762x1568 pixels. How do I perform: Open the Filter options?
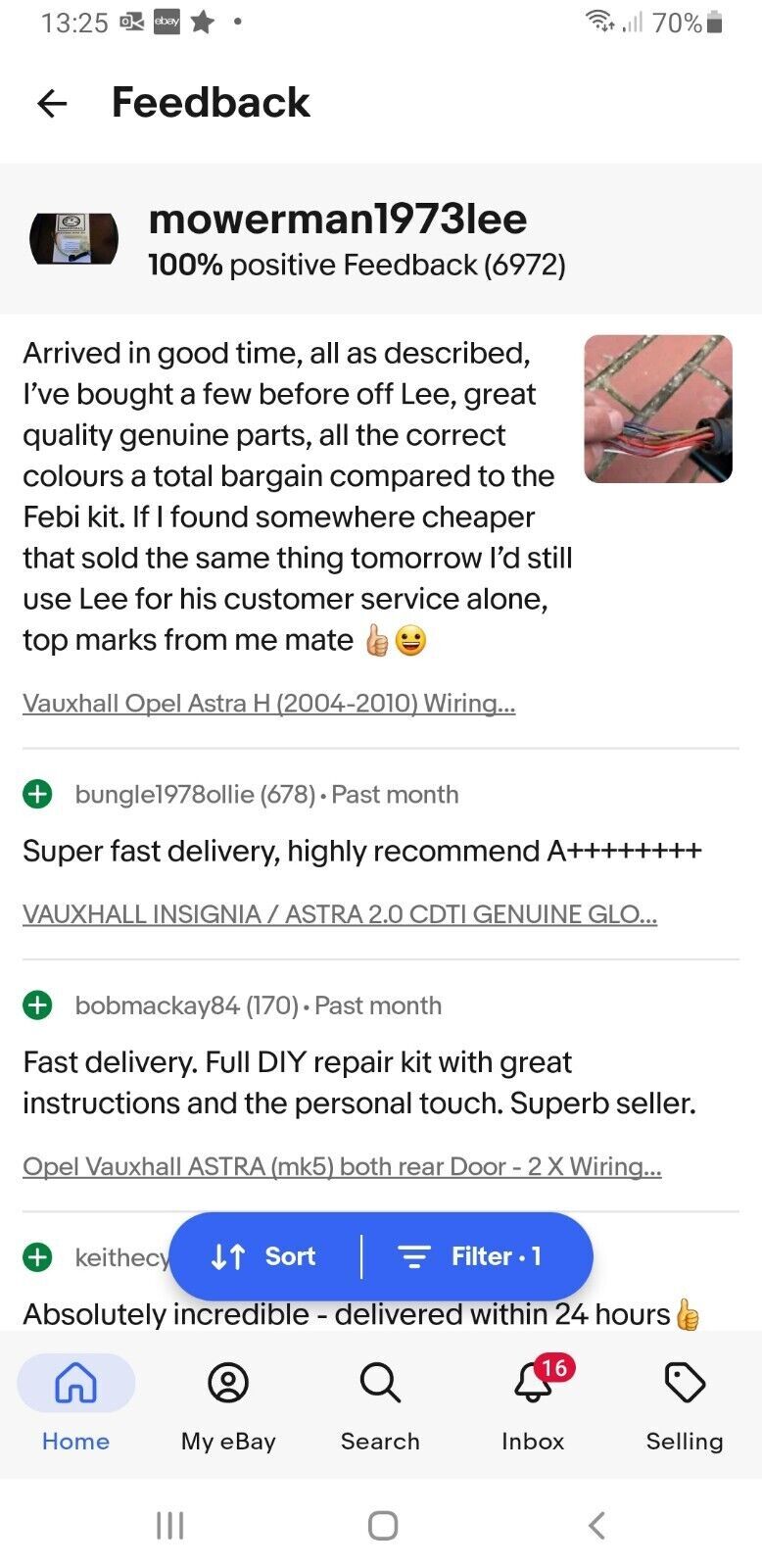[x=470, y=1256]
